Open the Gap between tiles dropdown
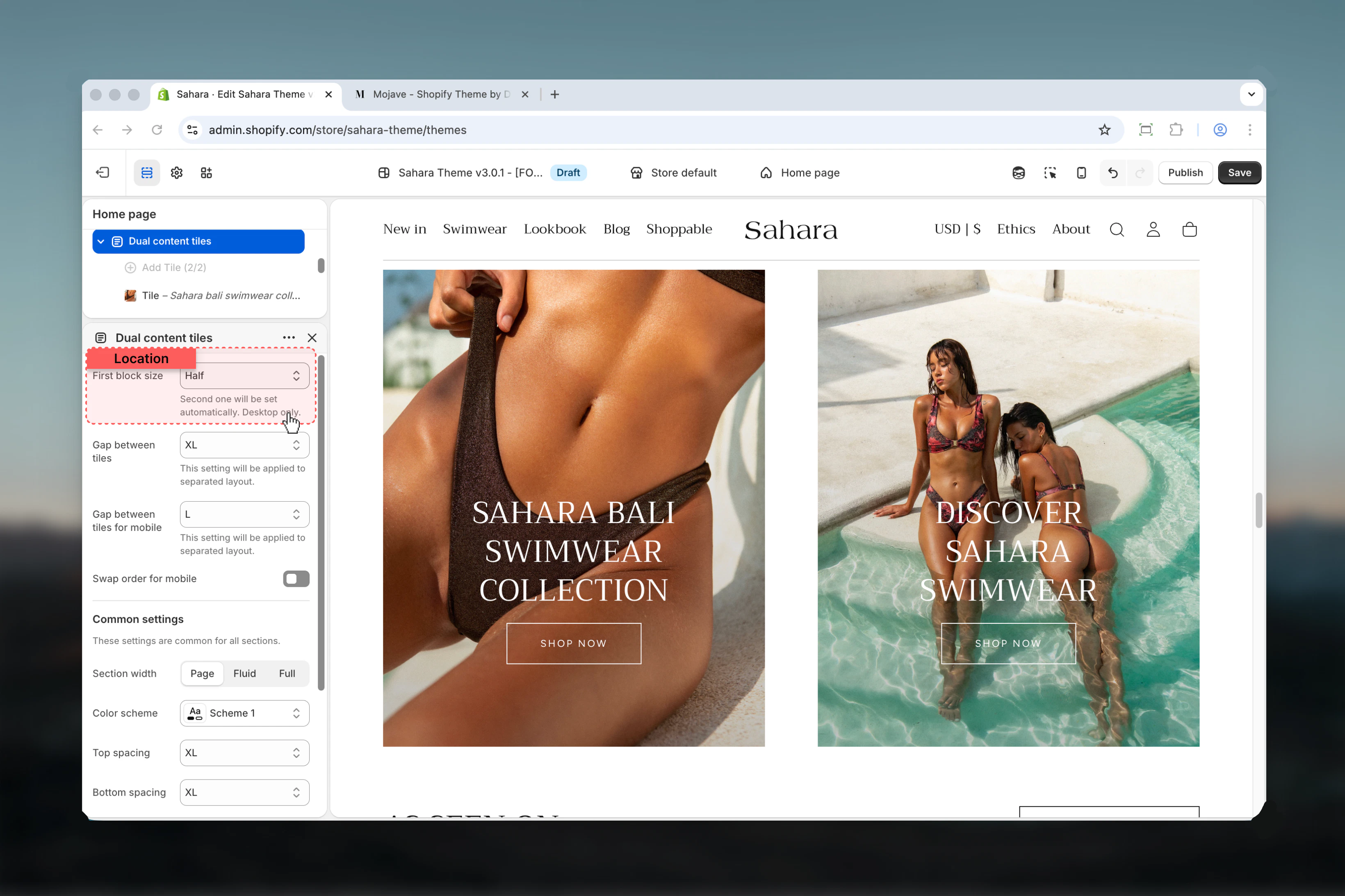Screen dimensions: 1345x896 (x=245, y=445)
